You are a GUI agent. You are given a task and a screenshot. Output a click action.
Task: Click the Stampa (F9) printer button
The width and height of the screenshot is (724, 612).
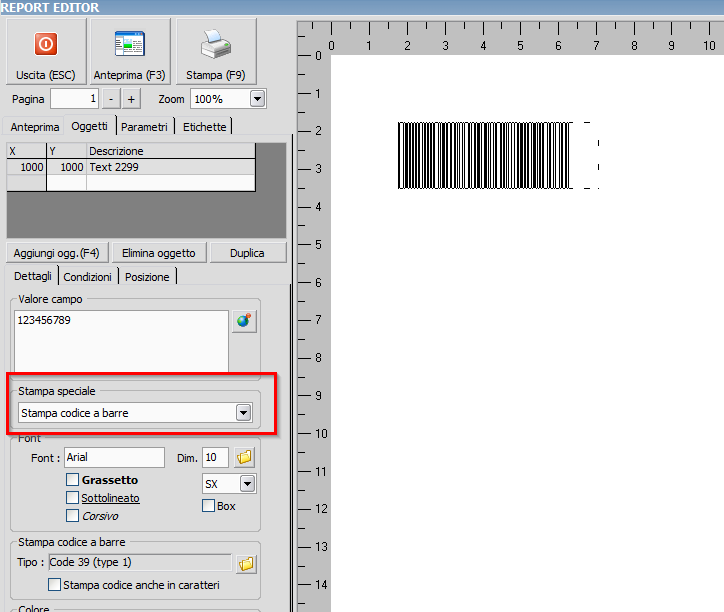[x=216, y=51]
